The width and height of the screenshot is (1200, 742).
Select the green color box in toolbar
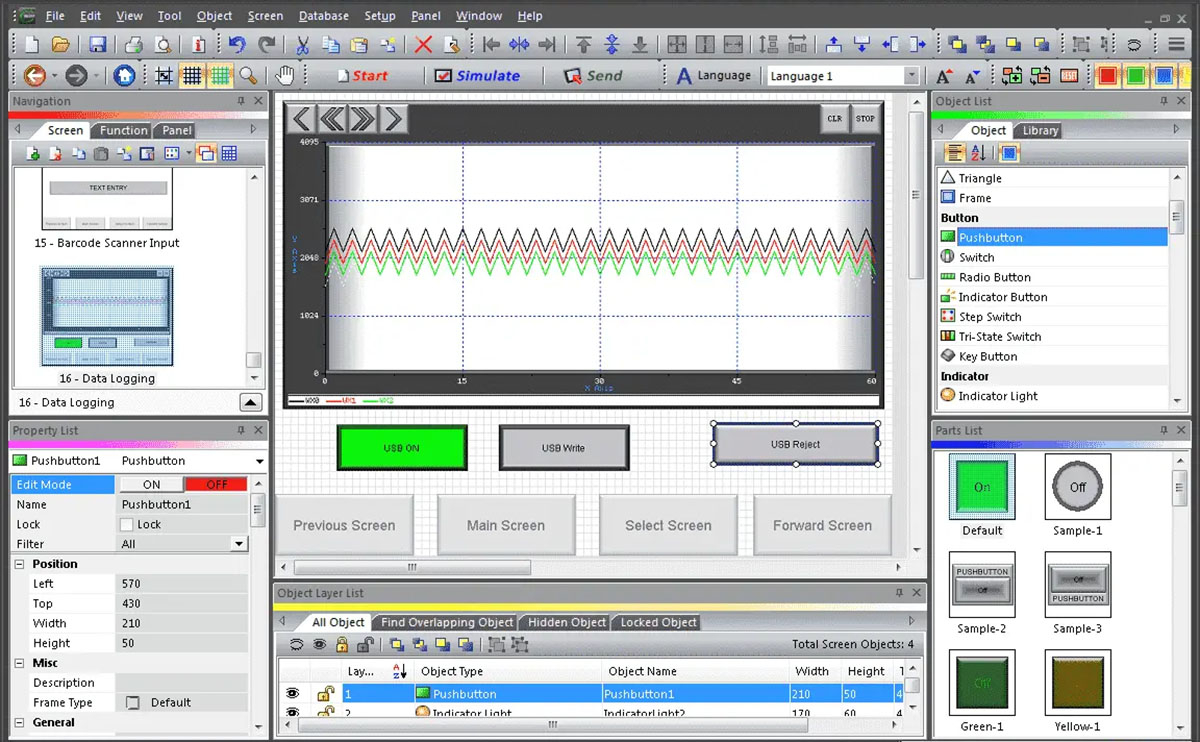1135,76
